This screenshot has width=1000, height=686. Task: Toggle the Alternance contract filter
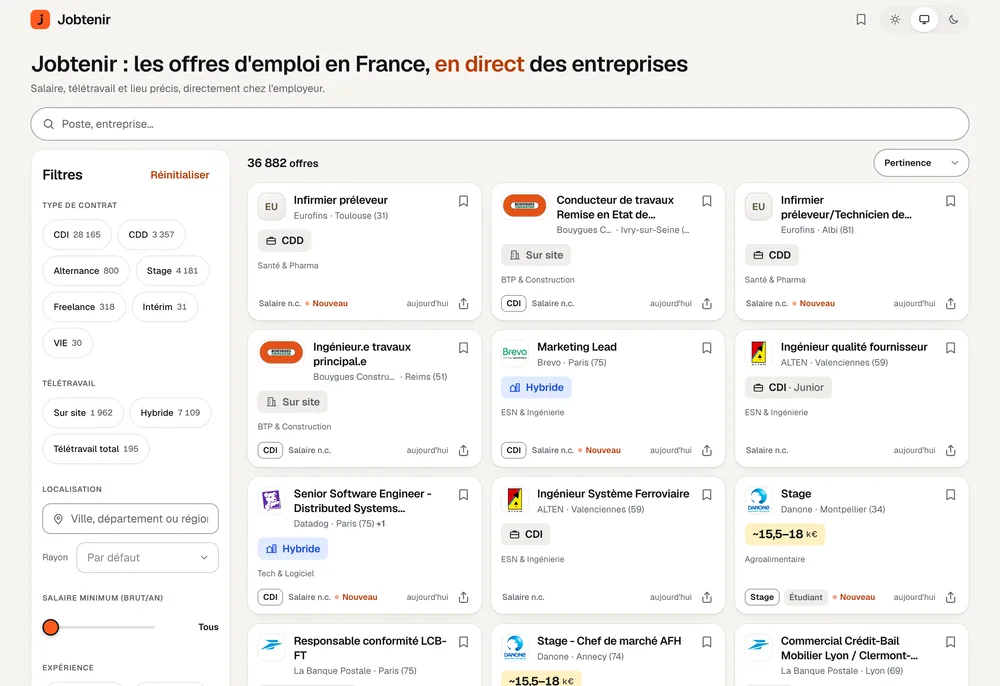pos(86,270)
